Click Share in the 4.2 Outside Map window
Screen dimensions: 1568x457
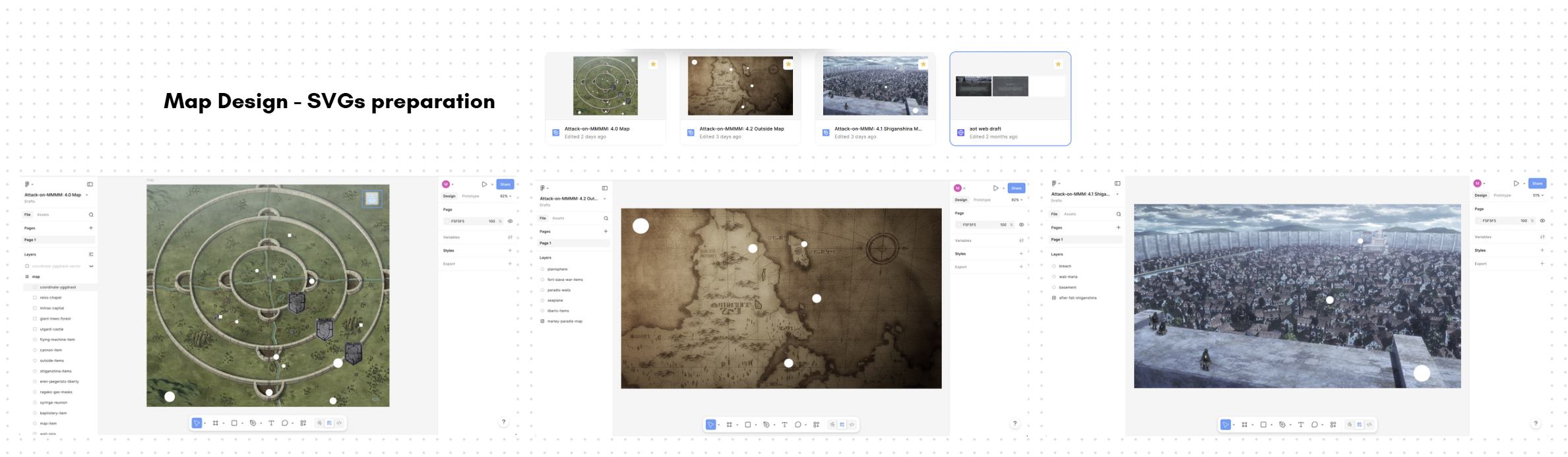coord(1017,188)
